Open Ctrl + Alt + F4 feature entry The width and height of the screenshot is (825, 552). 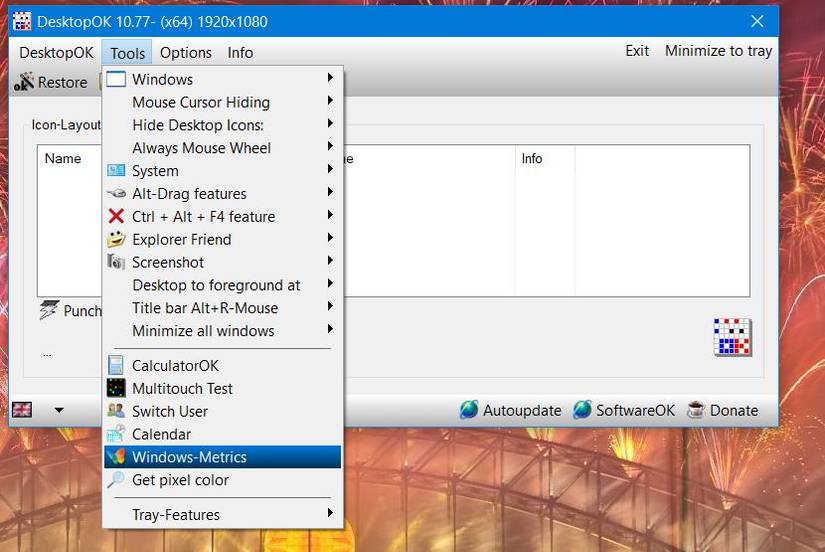tap(223, 216)
